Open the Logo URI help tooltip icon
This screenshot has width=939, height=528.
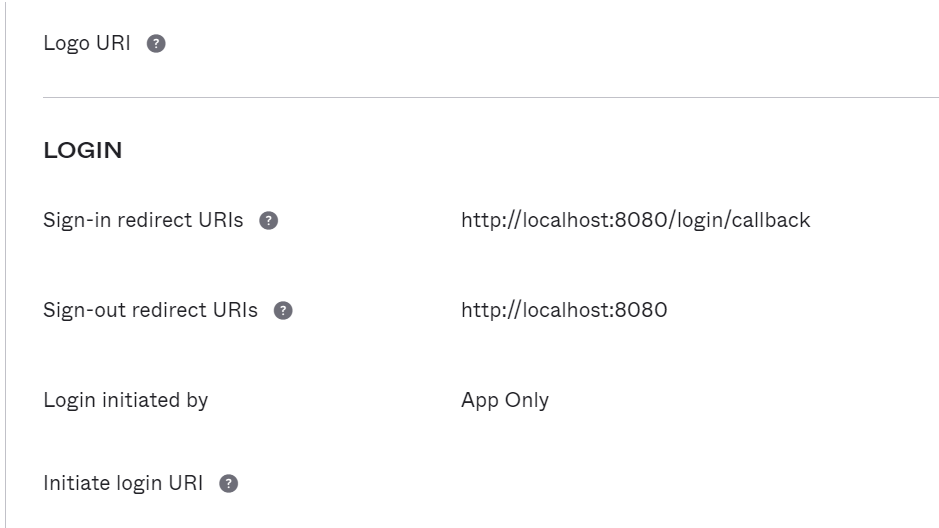tap(156, 44)
